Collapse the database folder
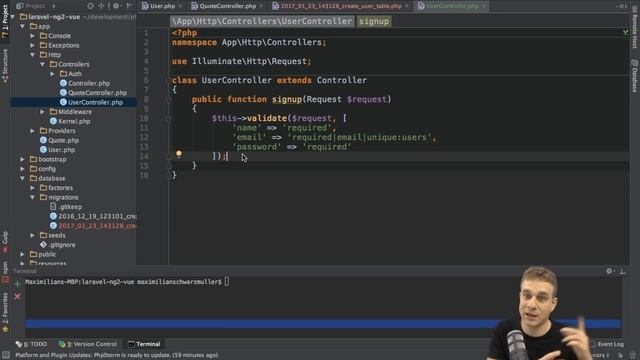This screenshot has height=360, width=640. pyautogui.click(x=23, y=178)
